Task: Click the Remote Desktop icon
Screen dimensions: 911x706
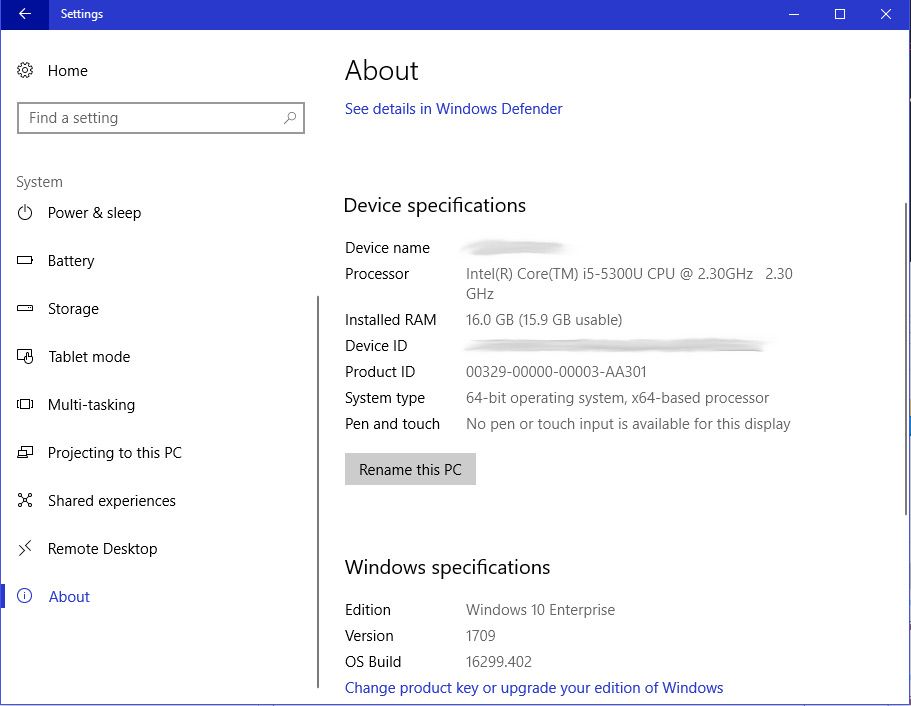Action: point(25,548)
